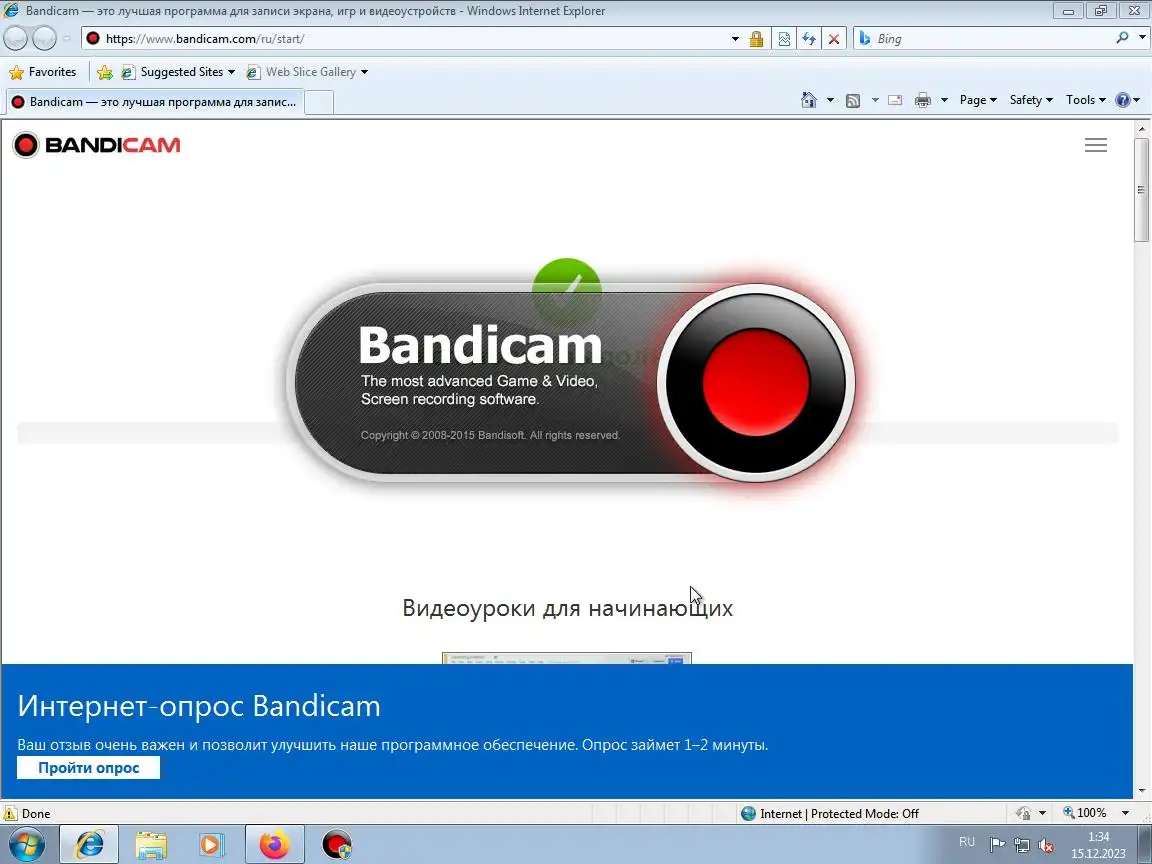Image resolution: width=1152 pixels, height=864 pixels.
Task: Click the Интернет-опрос Bandicam heading
Action: pos(199,706)
